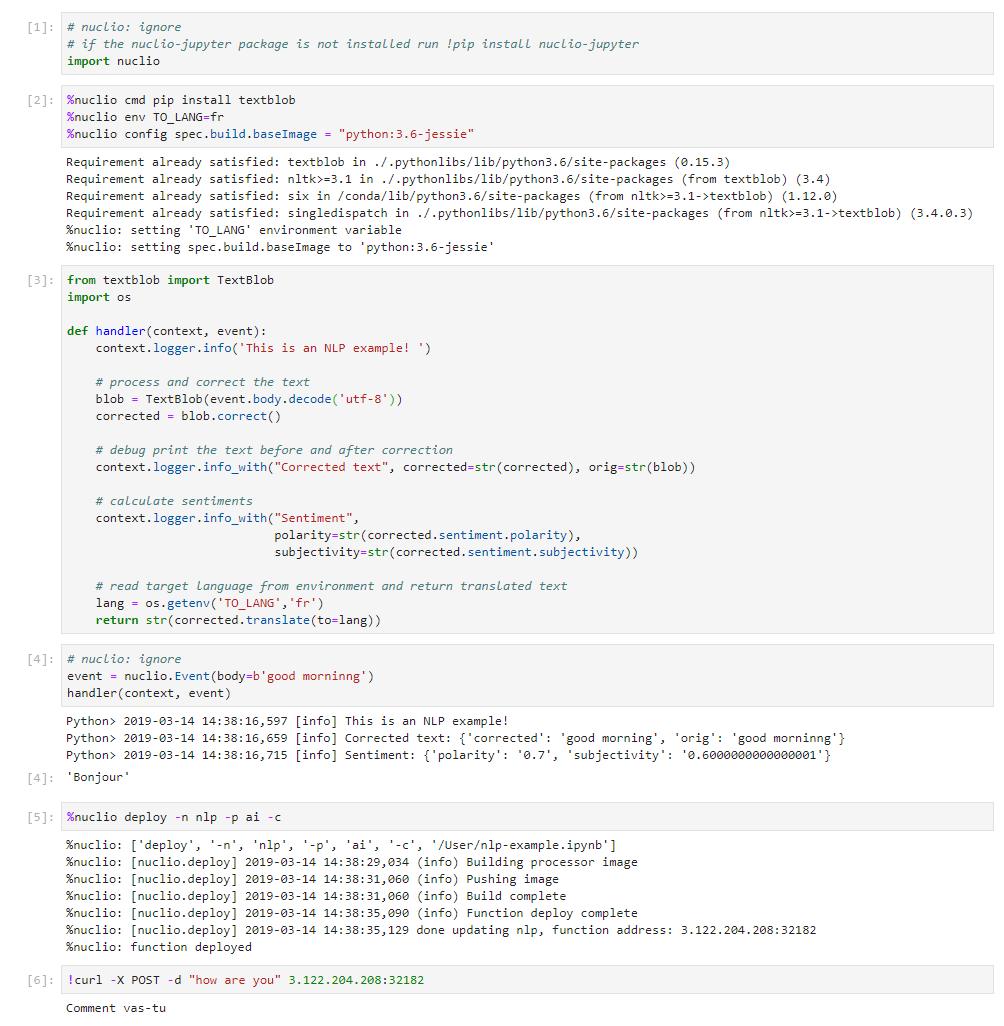The height and width of the screenshot is (1026, 1004).
Task: Click the 'Building processor image' log line
Action: (x=351, y=862)
